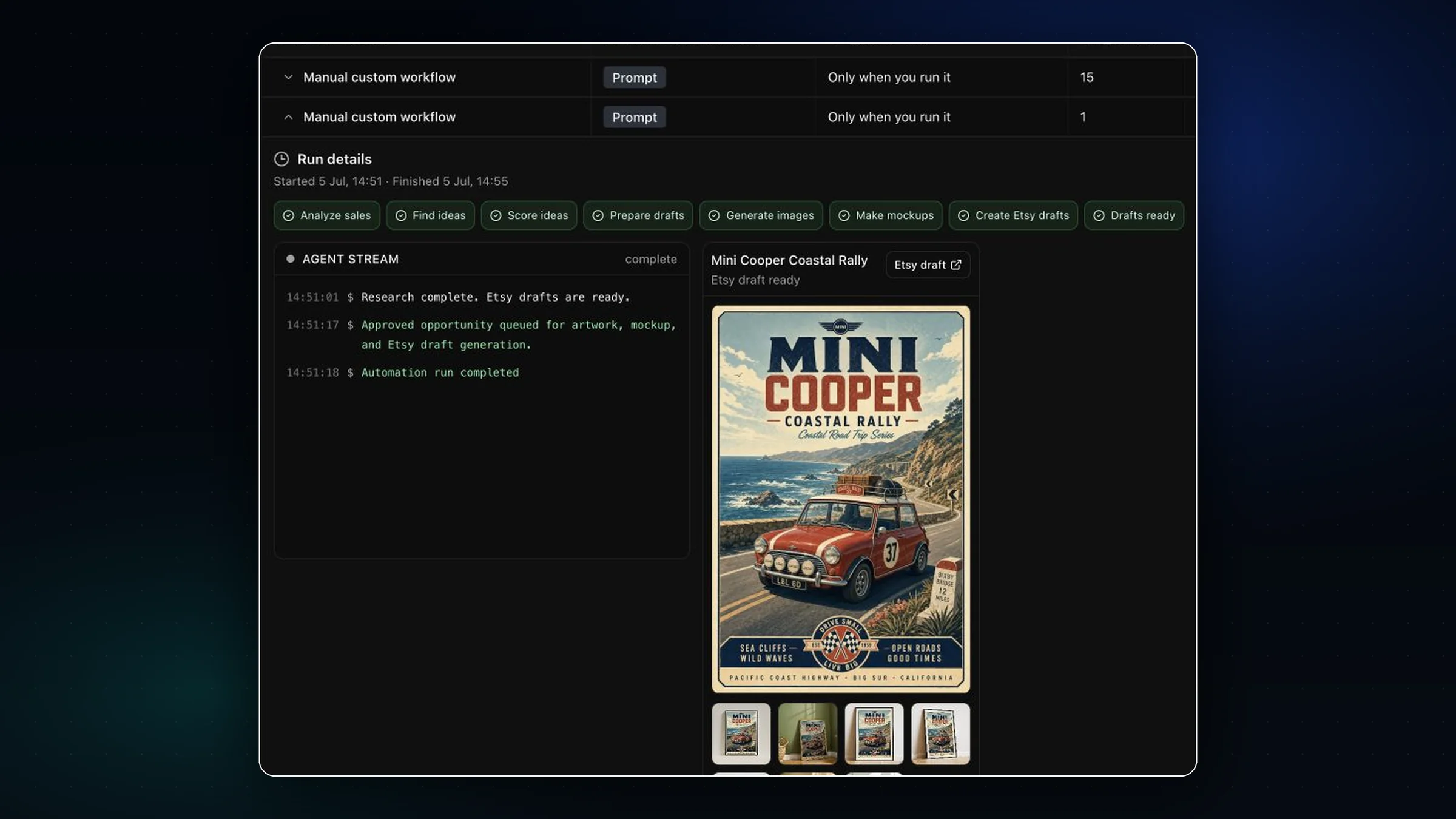Click the Mini Cooper Coastal Rally poster image
Image resolution: width=1456 pixels, height=819 pixels.
(x=841, y=499)
